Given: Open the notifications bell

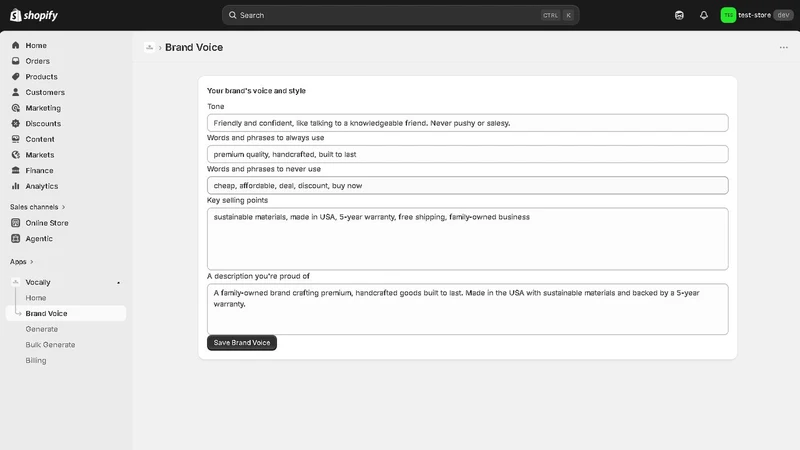Looking at the screenshot, I should (x=704, y=15).
